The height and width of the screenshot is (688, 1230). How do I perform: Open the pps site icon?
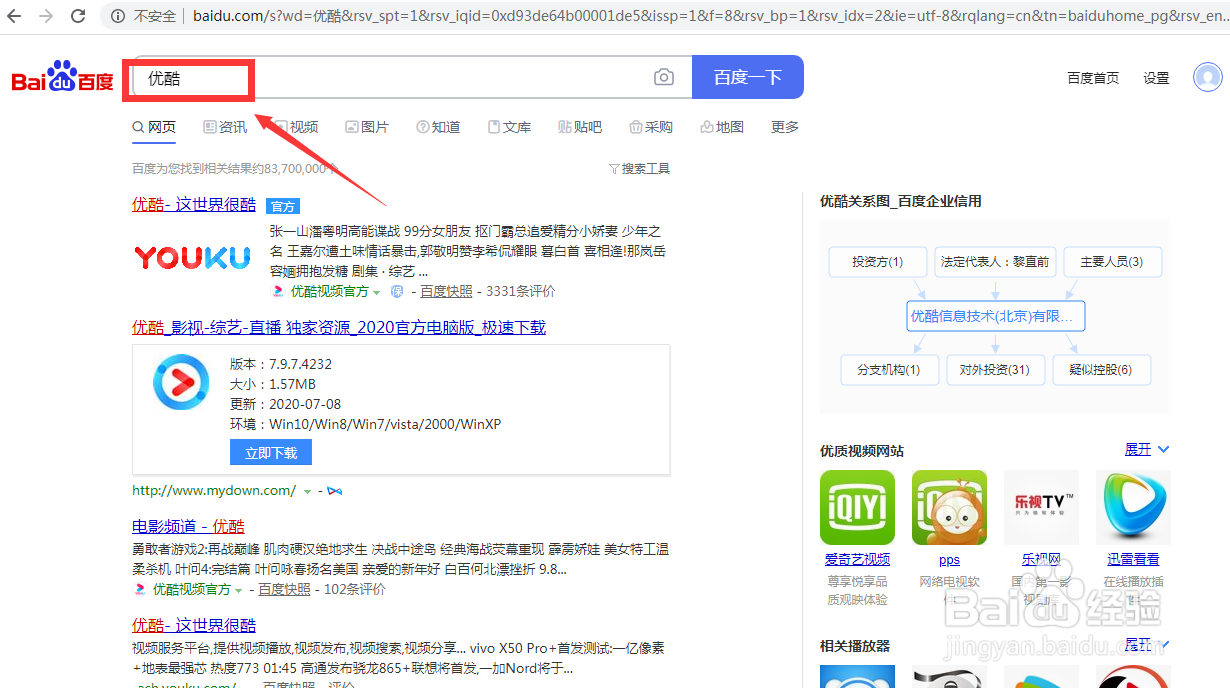pos(949,507)
